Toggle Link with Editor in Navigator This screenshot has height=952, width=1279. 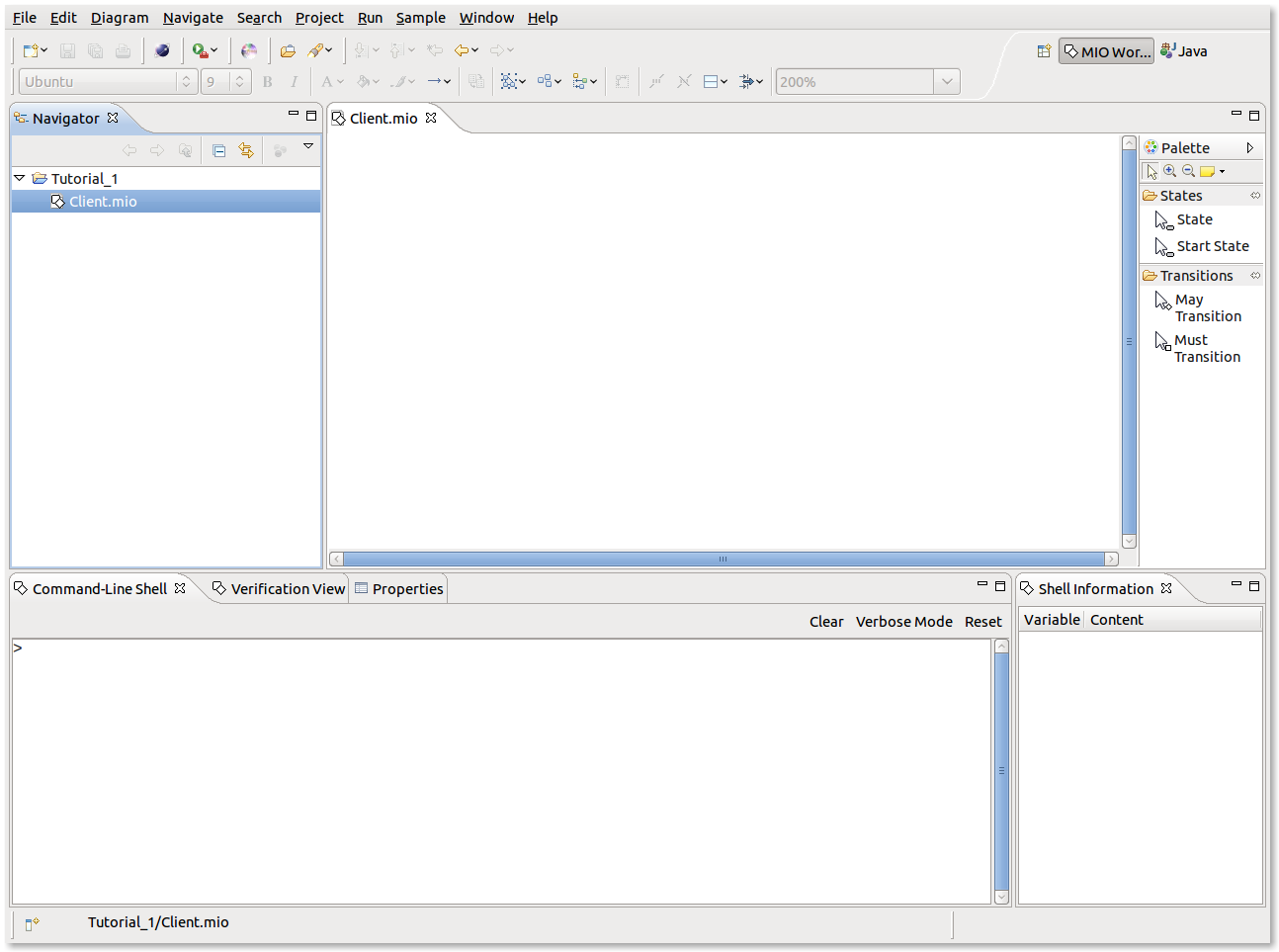point(246,150)
